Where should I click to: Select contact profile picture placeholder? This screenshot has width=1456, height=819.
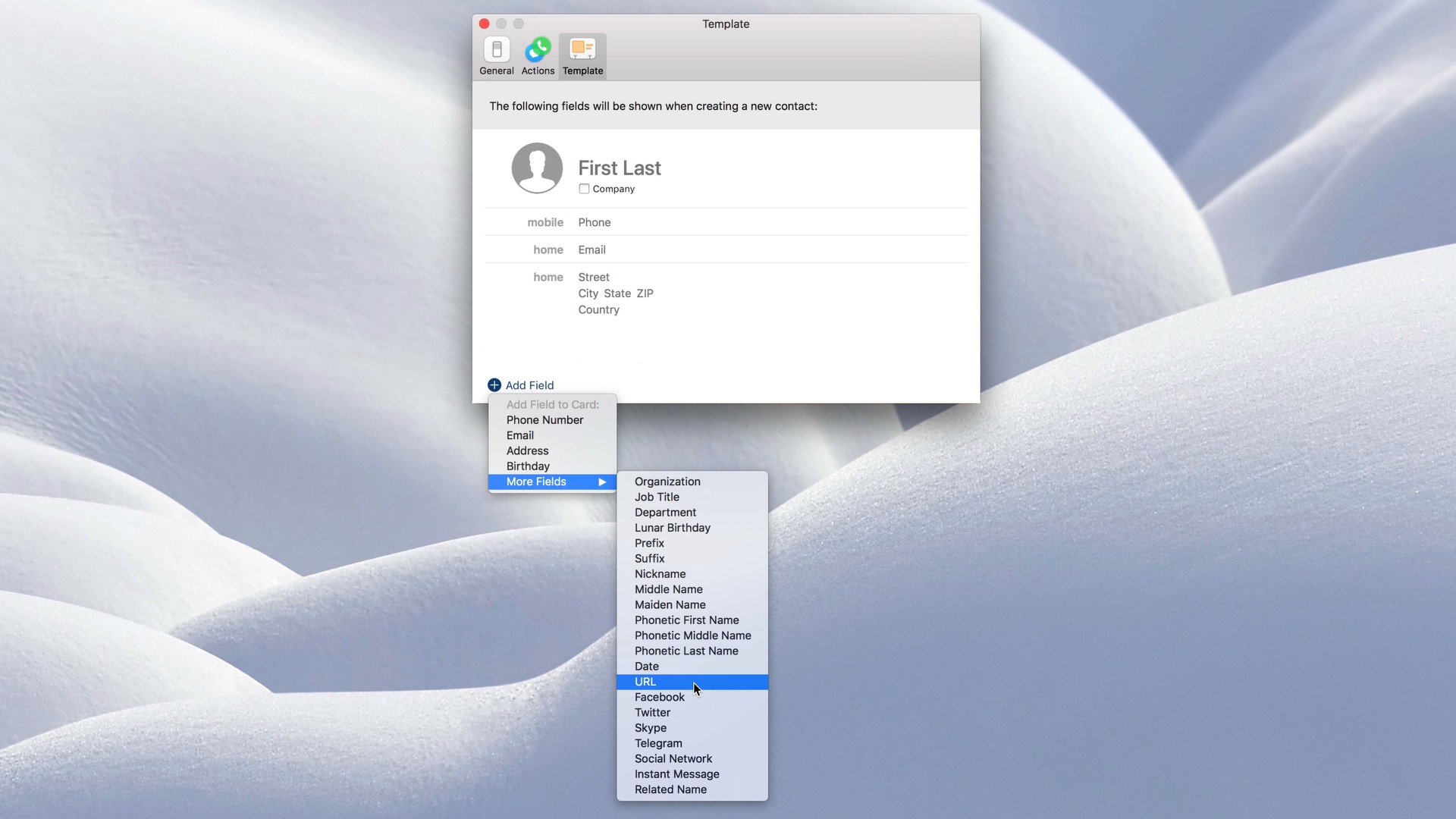point(537,168)
